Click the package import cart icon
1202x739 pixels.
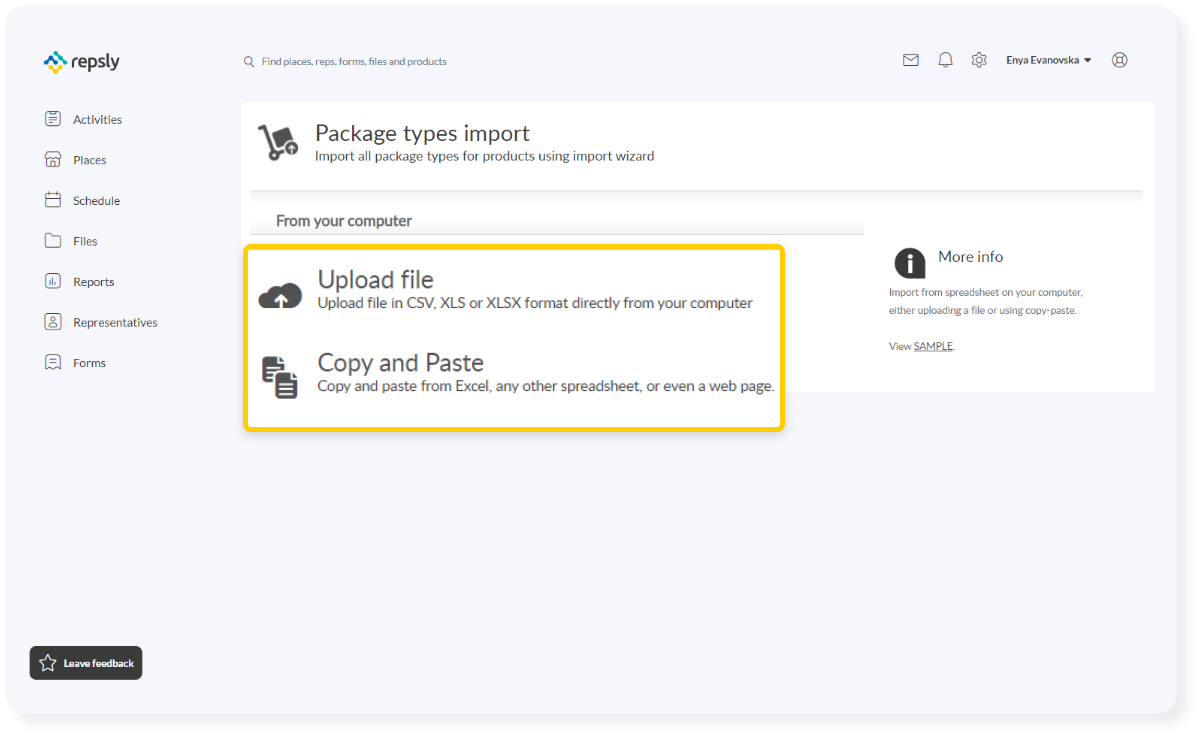coord(278,143)
